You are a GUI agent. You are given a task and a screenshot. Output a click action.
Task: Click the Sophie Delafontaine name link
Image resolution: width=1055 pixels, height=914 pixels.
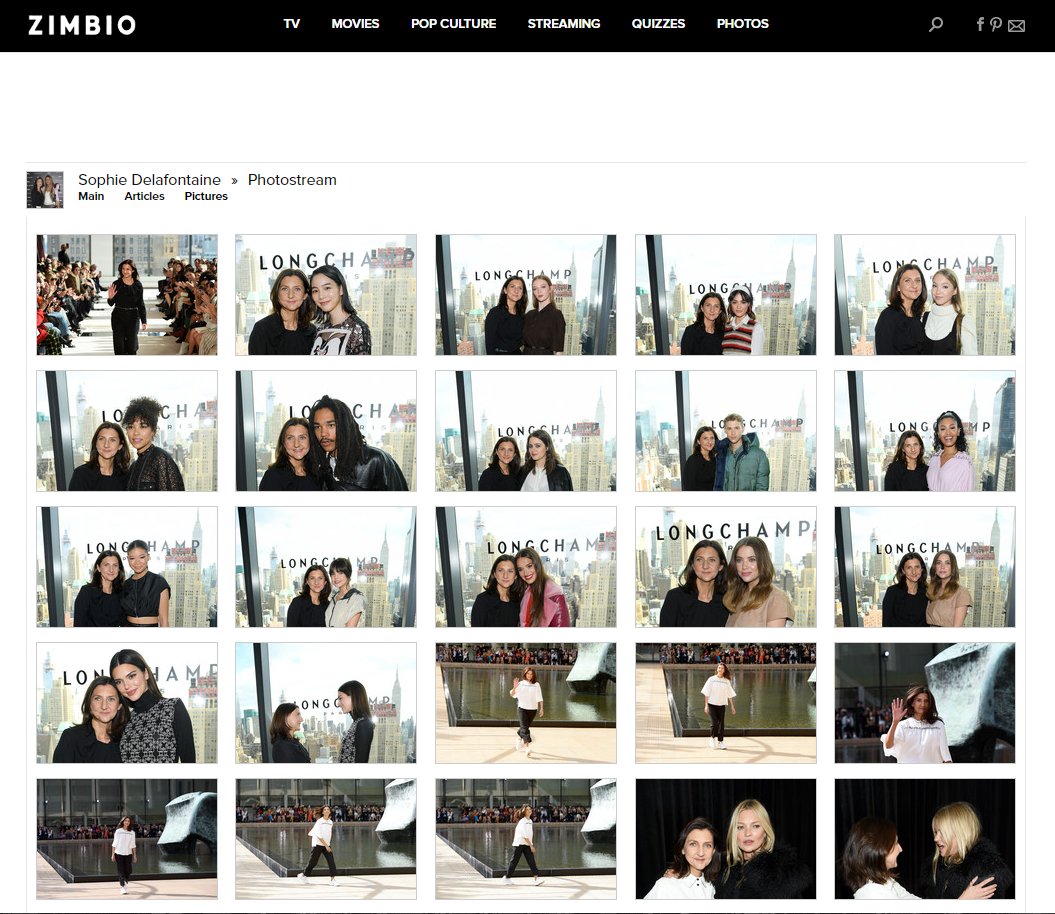pos(149,180)
